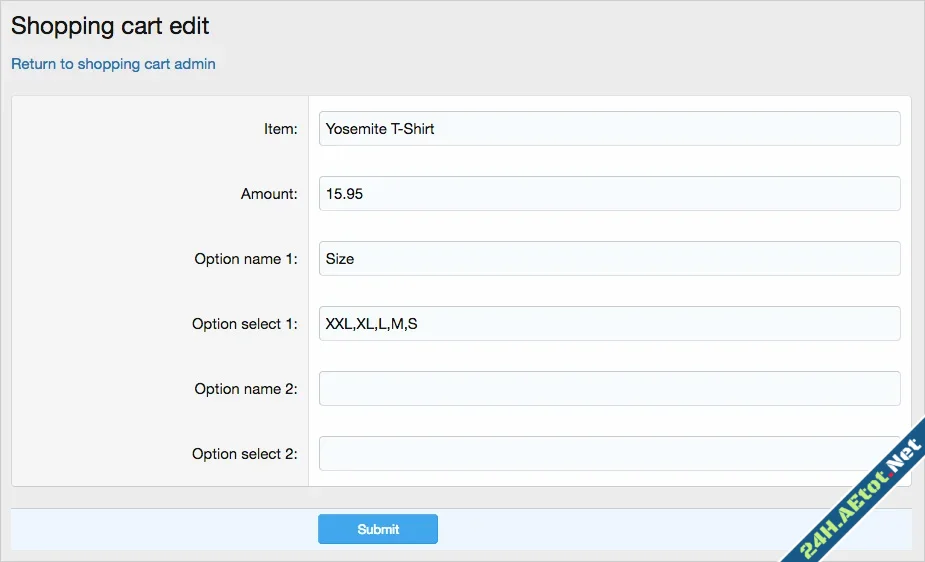The image size is (925, 562).
Task: Click the "Item:" label
Action: [280, 129]
